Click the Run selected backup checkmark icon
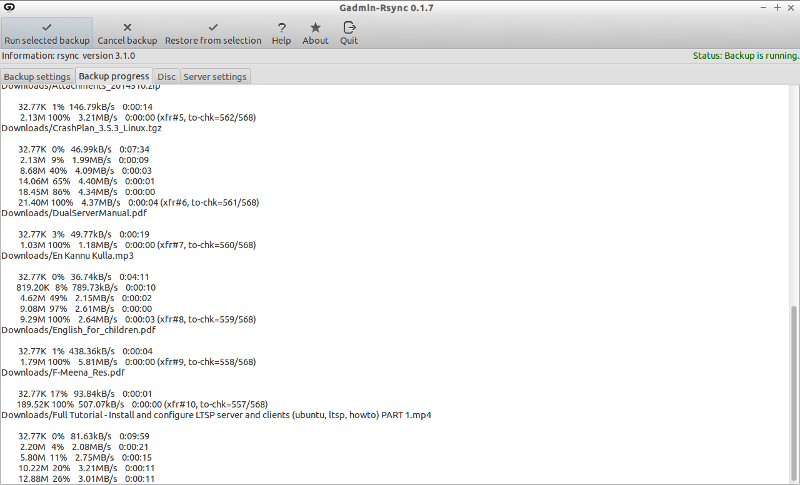800x485 pixels. pyautogui.click(x=46, y=27)
